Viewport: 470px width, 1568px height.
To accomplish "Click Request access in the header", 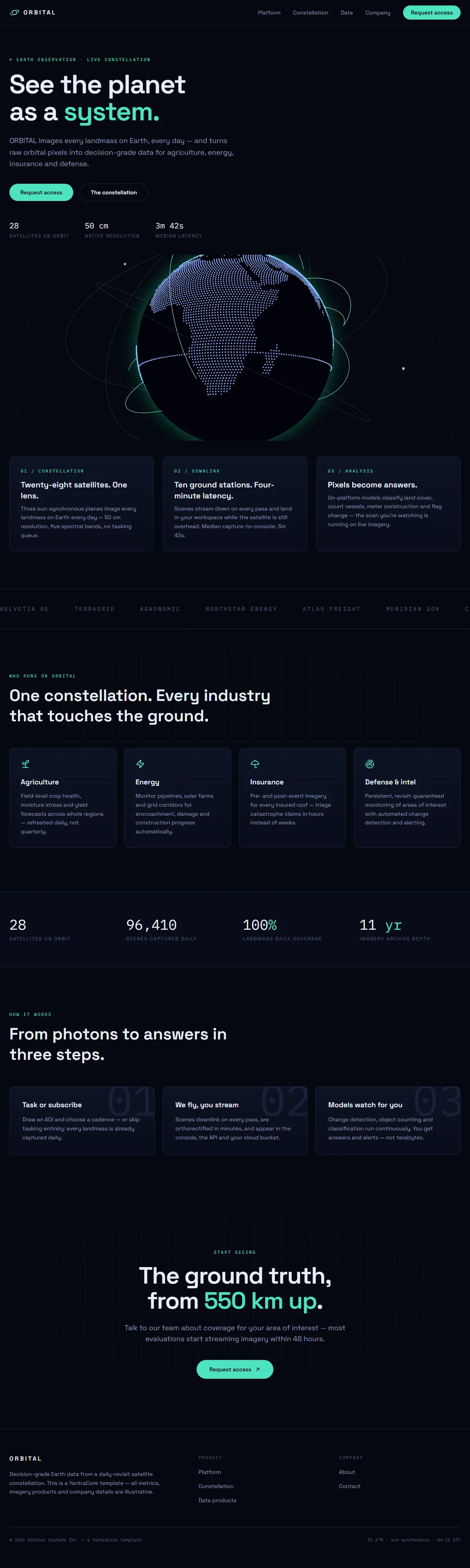I will [432, 12].
